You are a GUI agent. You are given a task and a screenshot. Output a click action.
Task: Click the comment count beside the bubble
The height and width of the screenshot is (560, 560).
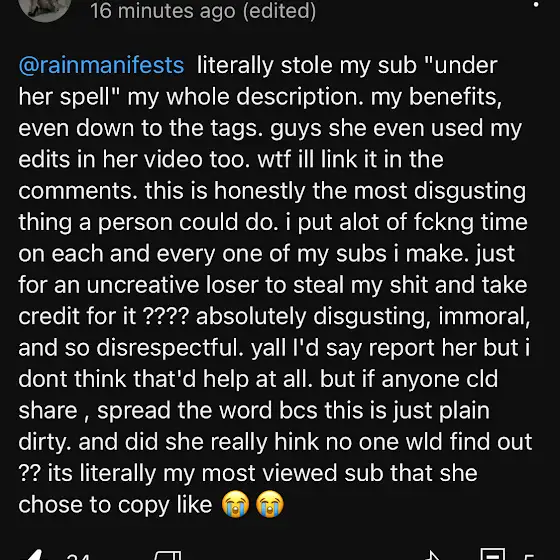pyautogui.click(x=529, y=556)
